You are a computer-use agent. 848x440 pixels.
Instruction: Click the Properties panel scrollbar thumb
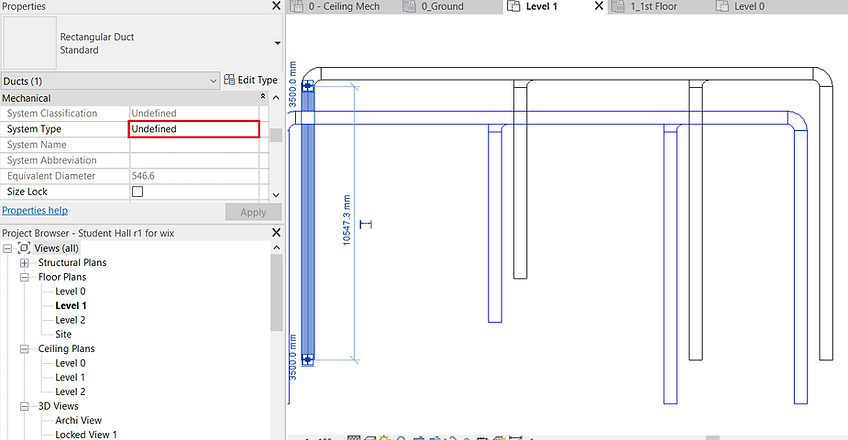pos(276,135)
